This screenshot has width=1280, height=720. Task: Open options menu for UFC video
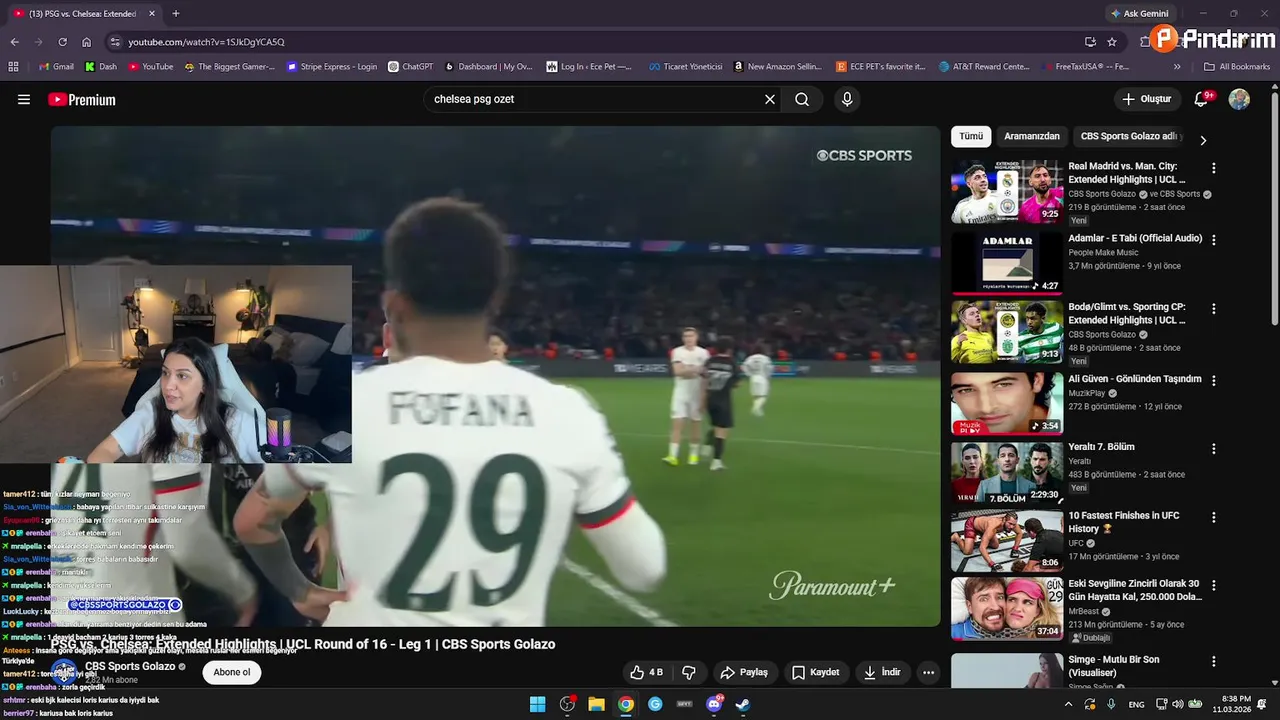pyautogui.click(x=1214, y=518)
